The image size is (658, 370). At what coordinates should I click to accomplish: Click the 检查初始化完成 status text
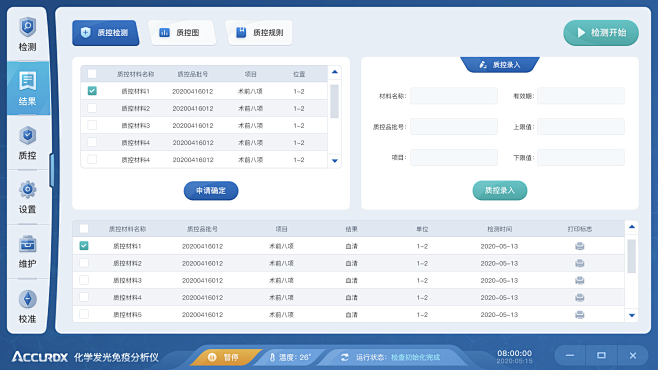point(415,357)
